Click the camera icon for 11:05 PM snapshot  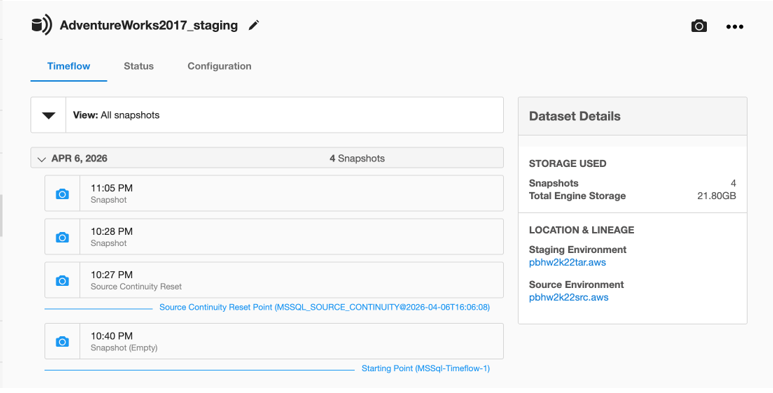[x=62, y=194]
